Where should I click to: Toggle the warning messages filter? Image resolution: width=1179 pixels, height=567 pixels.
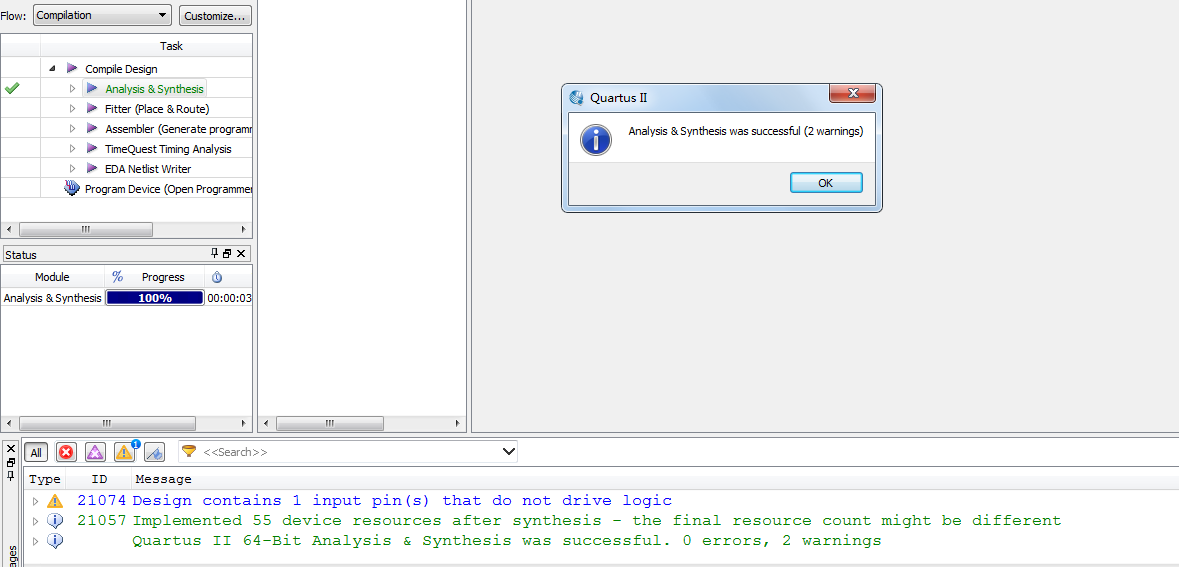tap(125, 452)
